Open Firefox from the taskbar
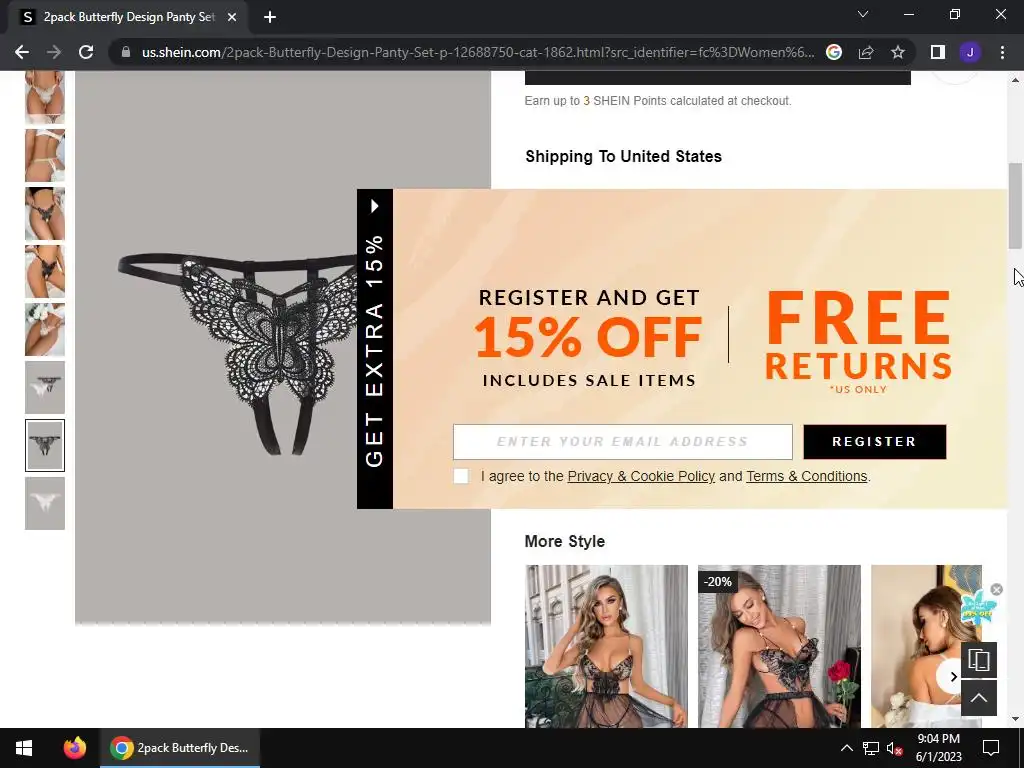 coord(74,748)
